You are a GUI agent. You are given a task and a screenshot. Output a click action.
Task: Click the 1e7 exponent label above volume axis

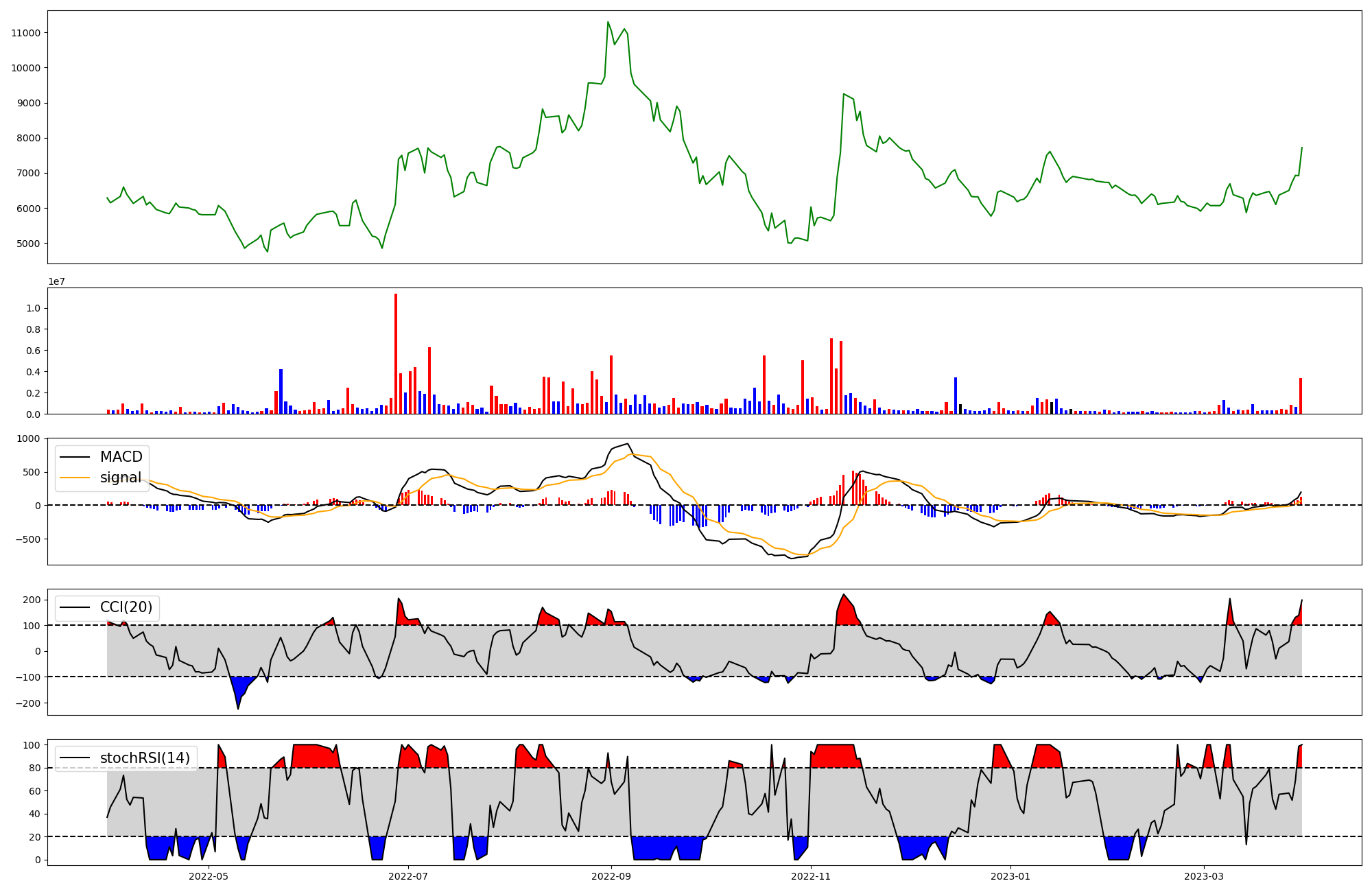[x=56, y=282]
